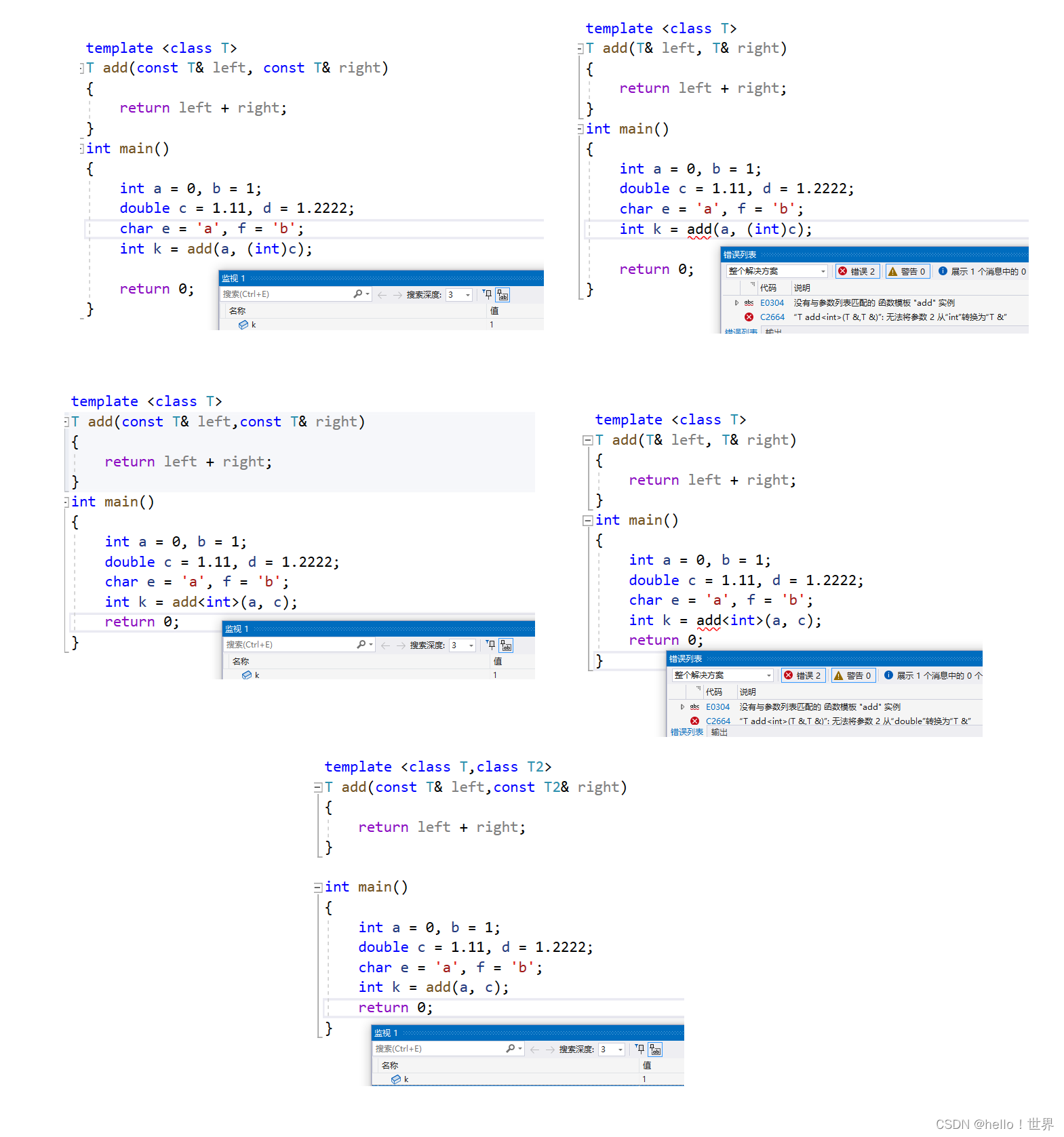Toggle 错误 2 filter in Error List with 'double' conversion error
The image size is (1064, 1137).
click(x=804, y=675)
